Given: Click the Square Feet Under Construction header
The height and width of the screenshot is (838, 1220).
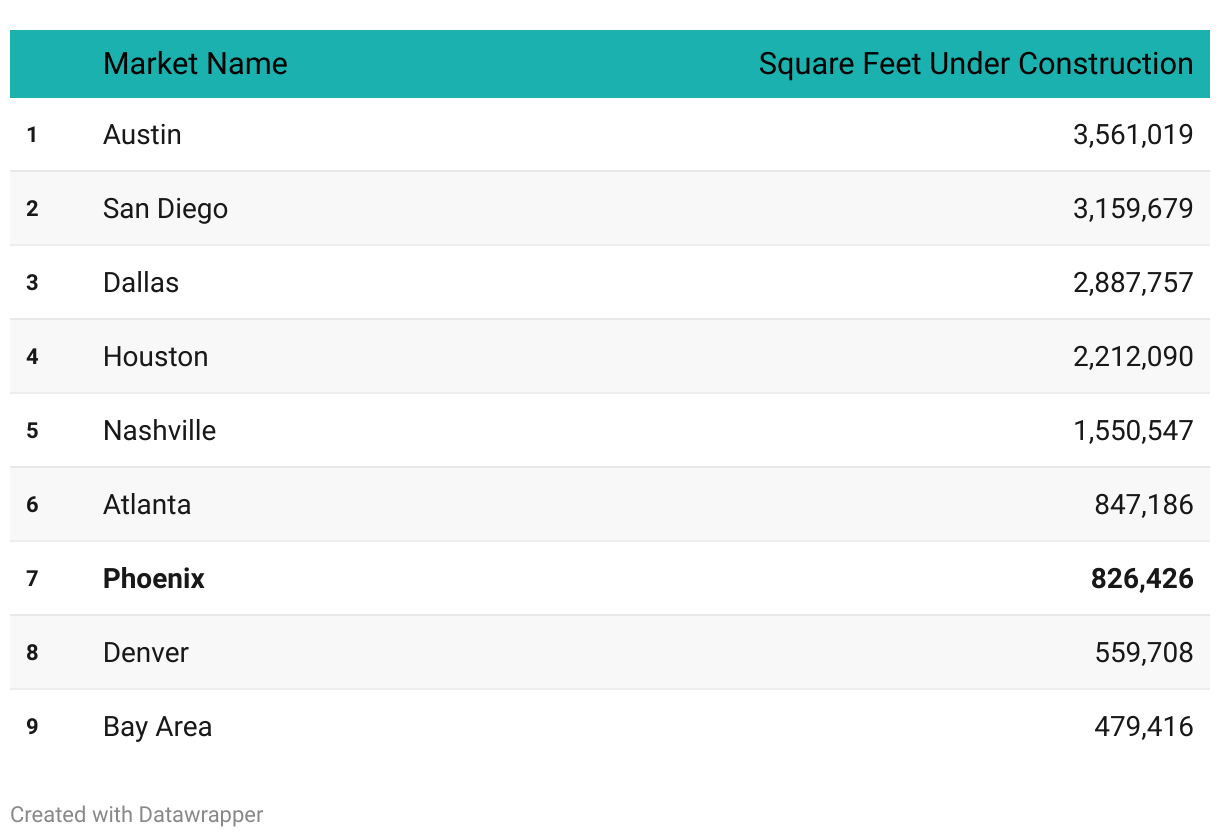Looking at the screenshot, I should 975,64.
